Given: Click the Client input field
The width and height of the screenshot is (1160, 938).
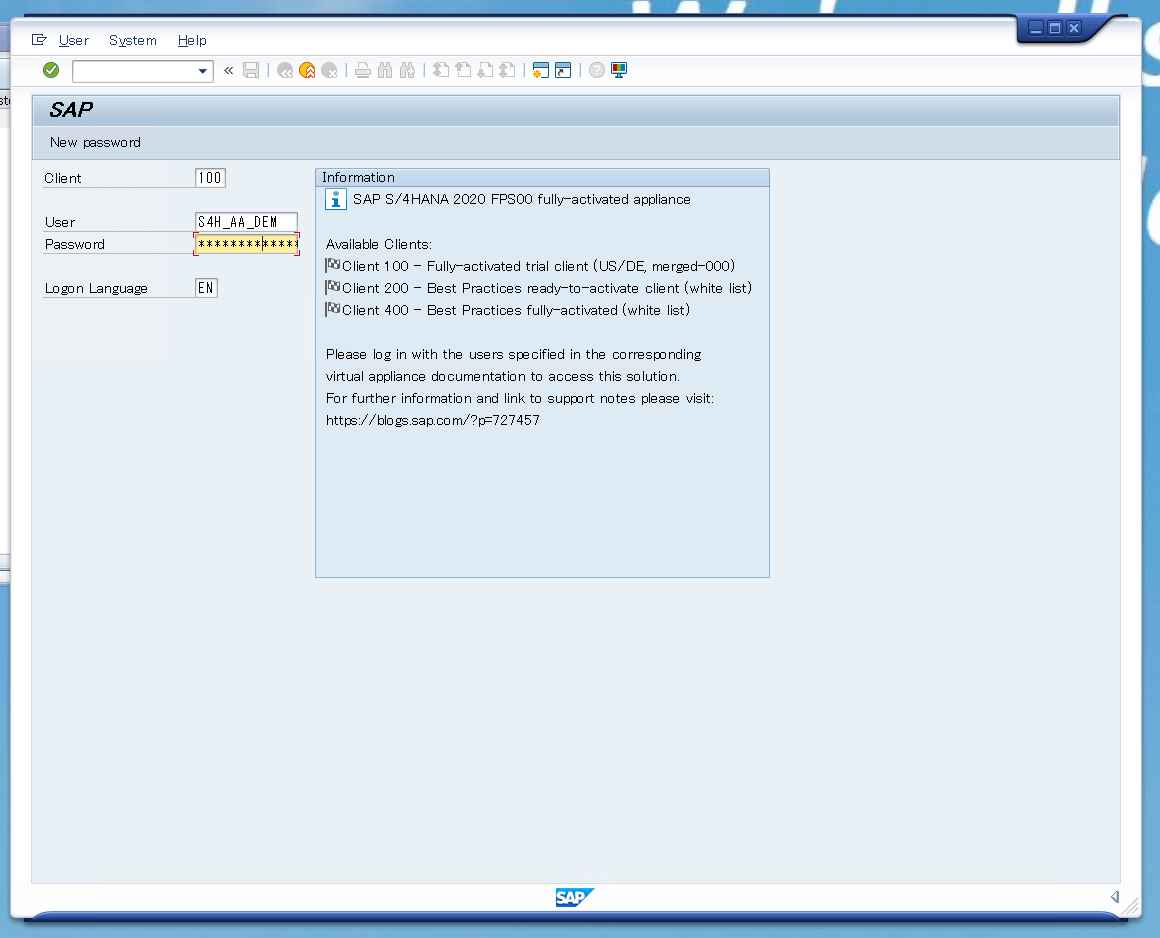Looking at the screenshot, I should (x=210, y=178).
